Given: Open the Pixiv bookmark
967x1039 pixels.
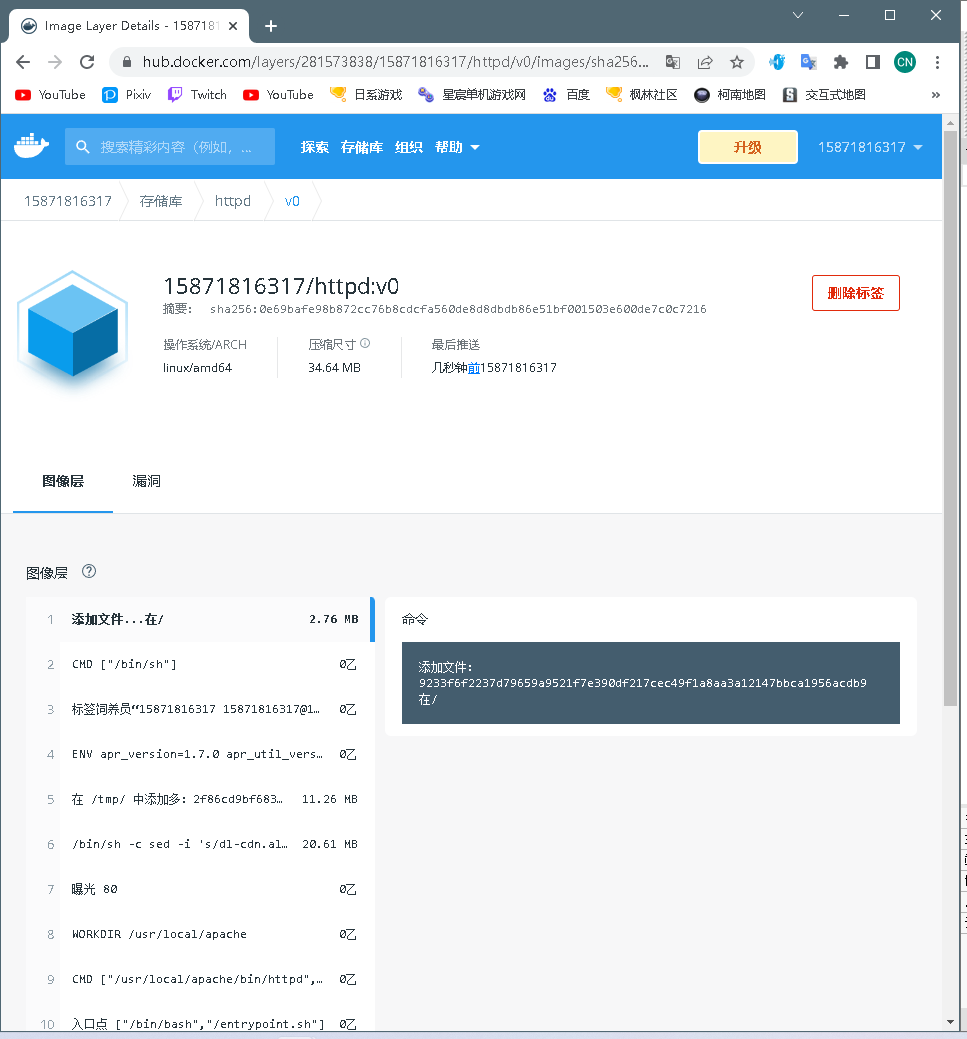Looking at the screenshot, I should click(127, 95).
